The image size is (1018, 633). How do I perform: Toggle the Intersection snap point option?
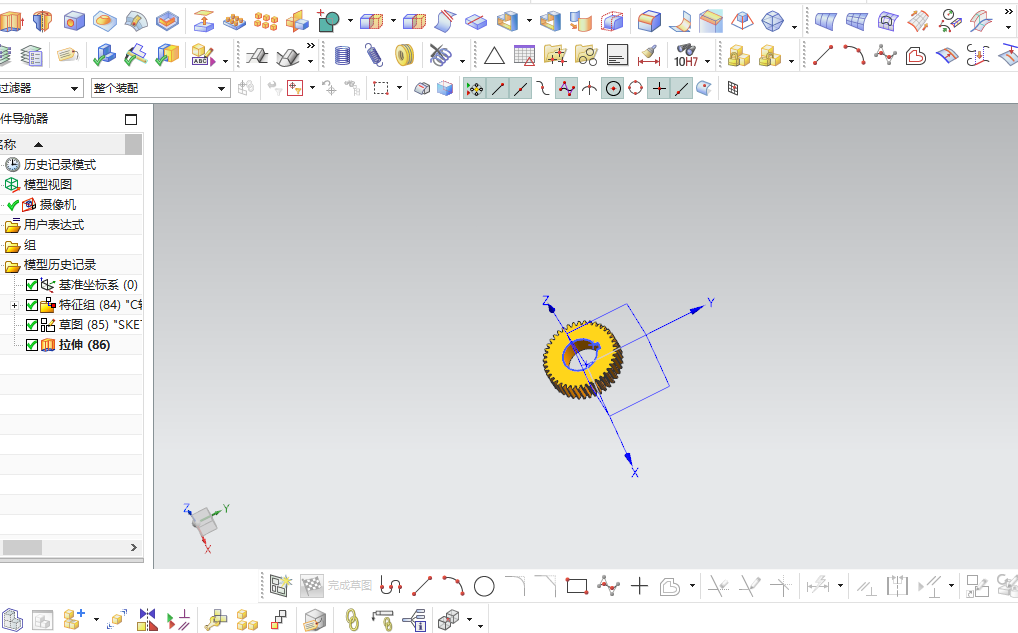click(x=589, y=88)
